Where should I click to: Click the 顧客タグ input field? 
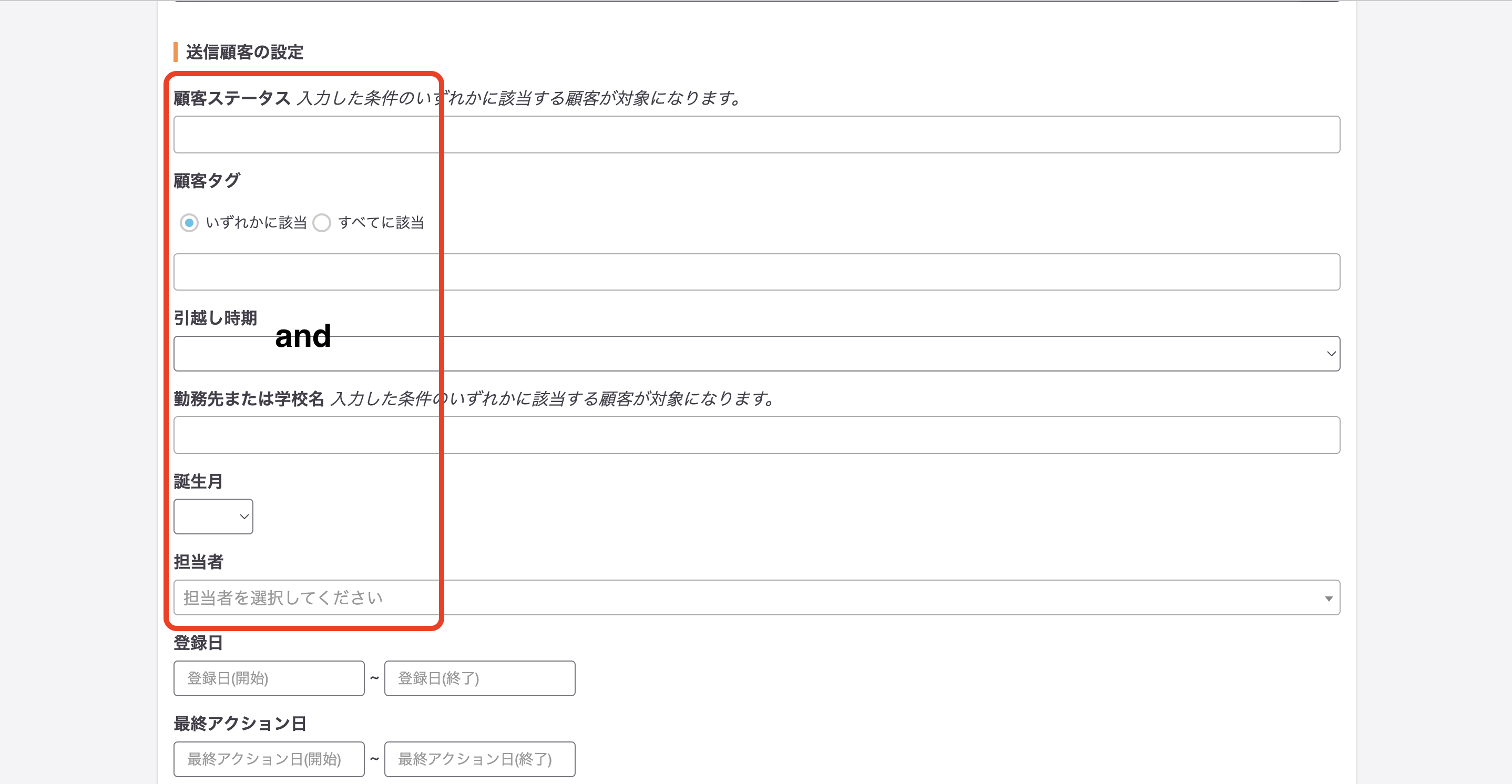[757, 272]
